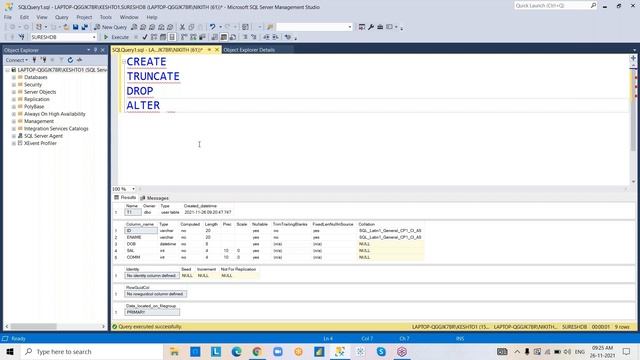Click the New Query toolbar button
640x360 pixels.
pos(111,27)
